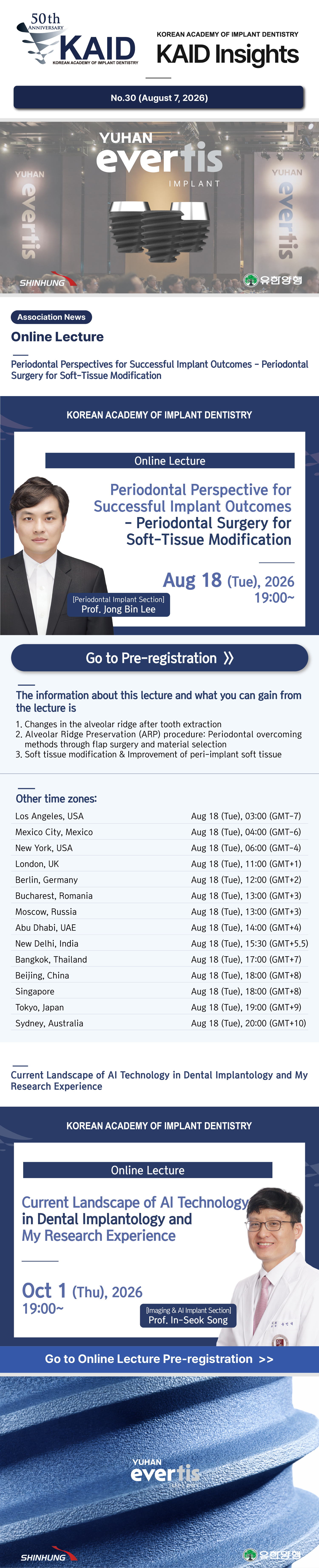Open the Periodontal Perspectives lecture title link
The width and height of the screenshot is (319, 1568).
[159, 370]
